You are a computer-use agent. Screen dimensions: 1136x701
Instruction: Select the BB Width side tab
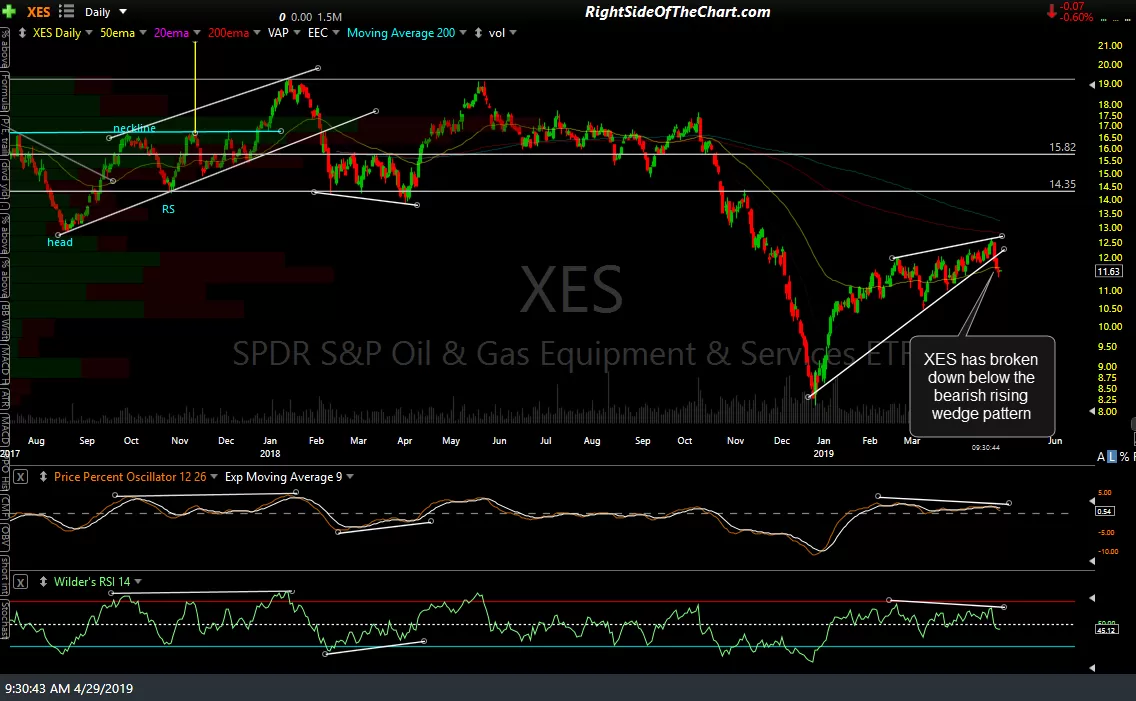tap(4, 319)
